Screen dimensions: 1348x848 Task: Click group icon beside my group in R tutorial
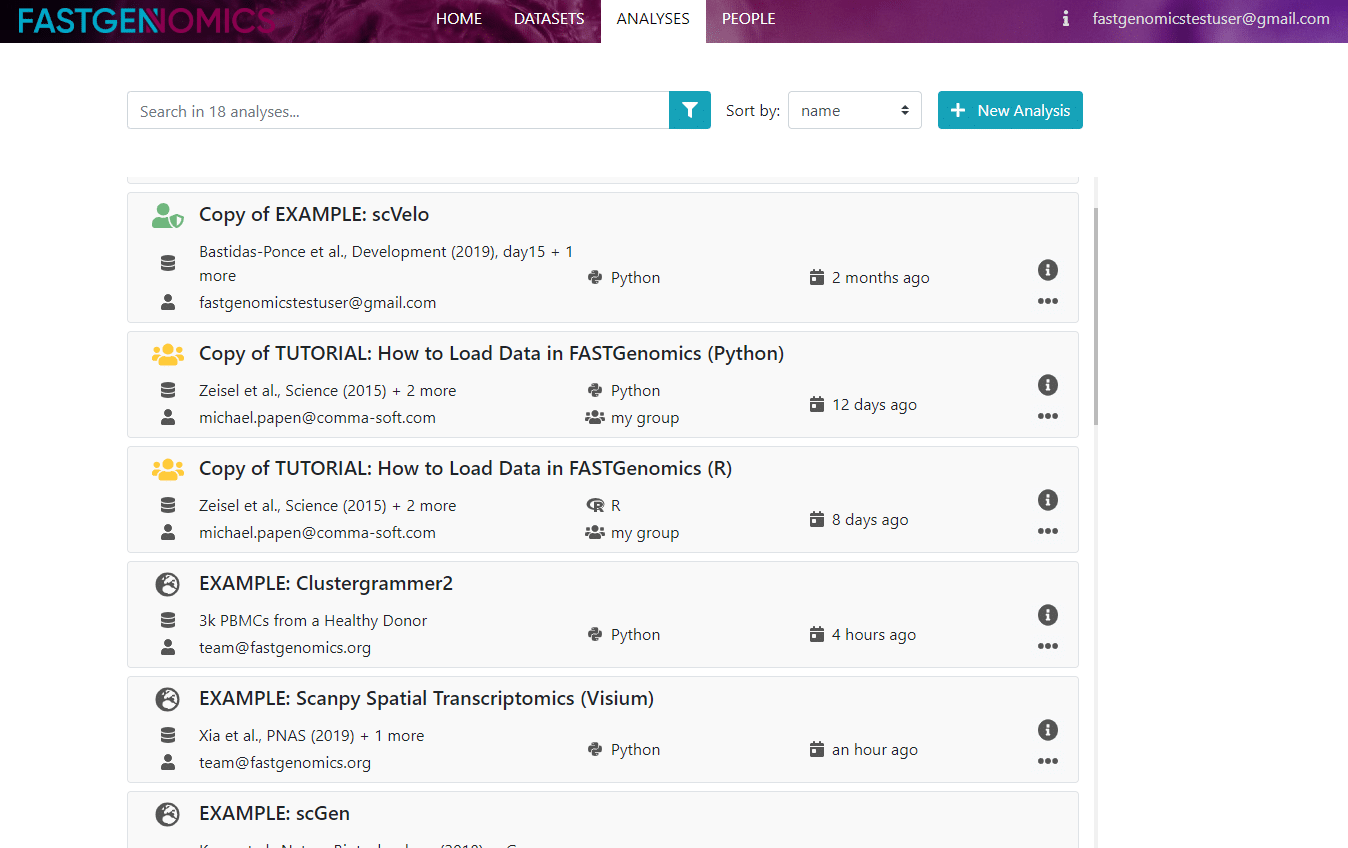pyautogui.click(x=595, y=533)
